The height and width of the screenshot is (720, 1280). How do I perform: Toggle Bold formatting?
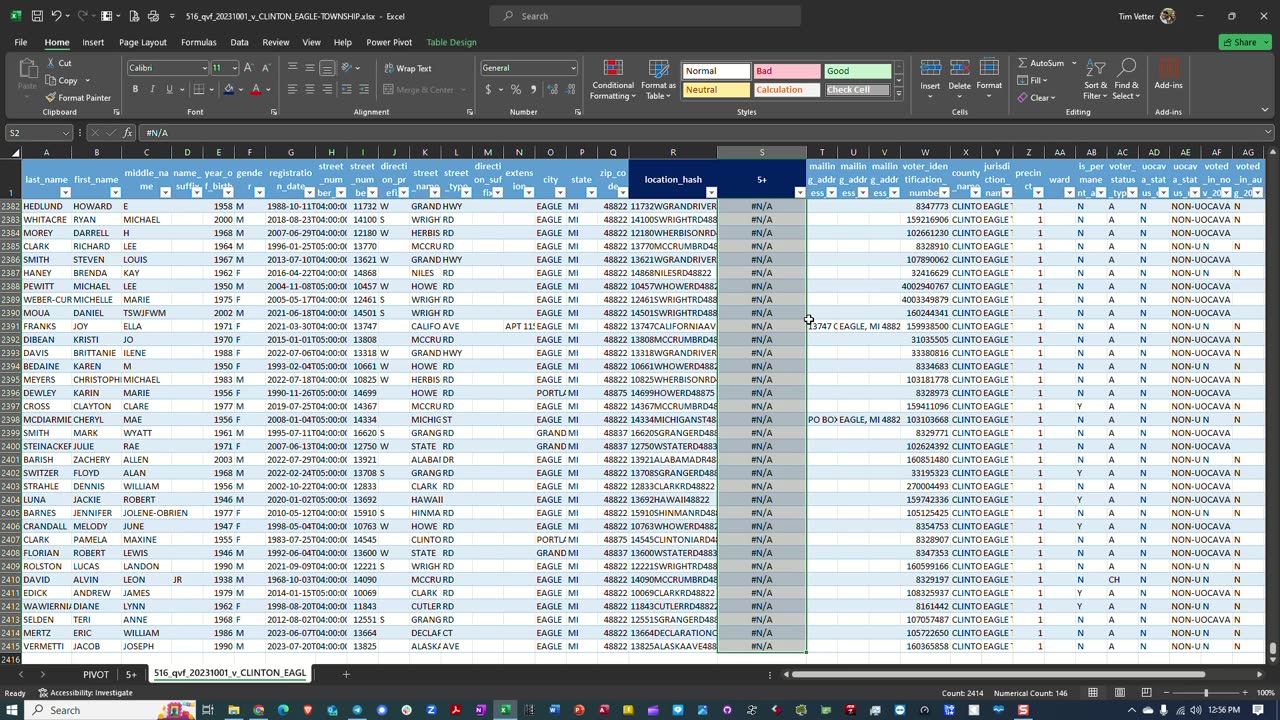135,89
